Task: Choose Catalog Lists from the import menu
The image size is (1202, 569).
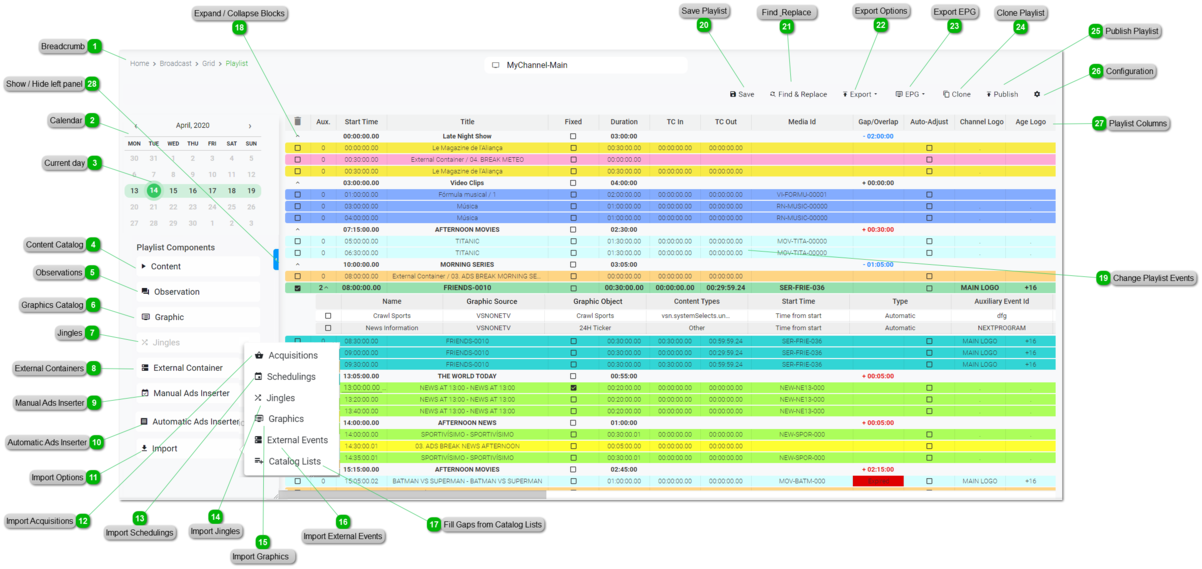Action: tap(293, 461)
